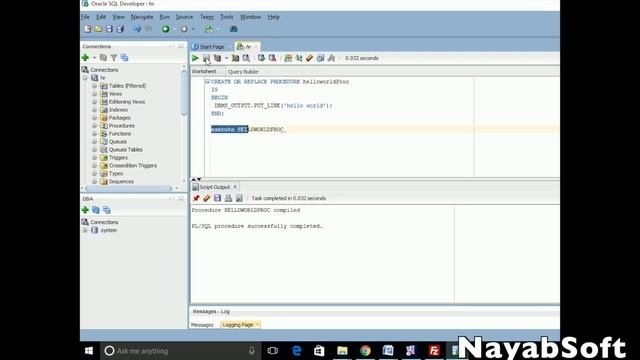Select the Indexes tree item

tap(118, 110)
